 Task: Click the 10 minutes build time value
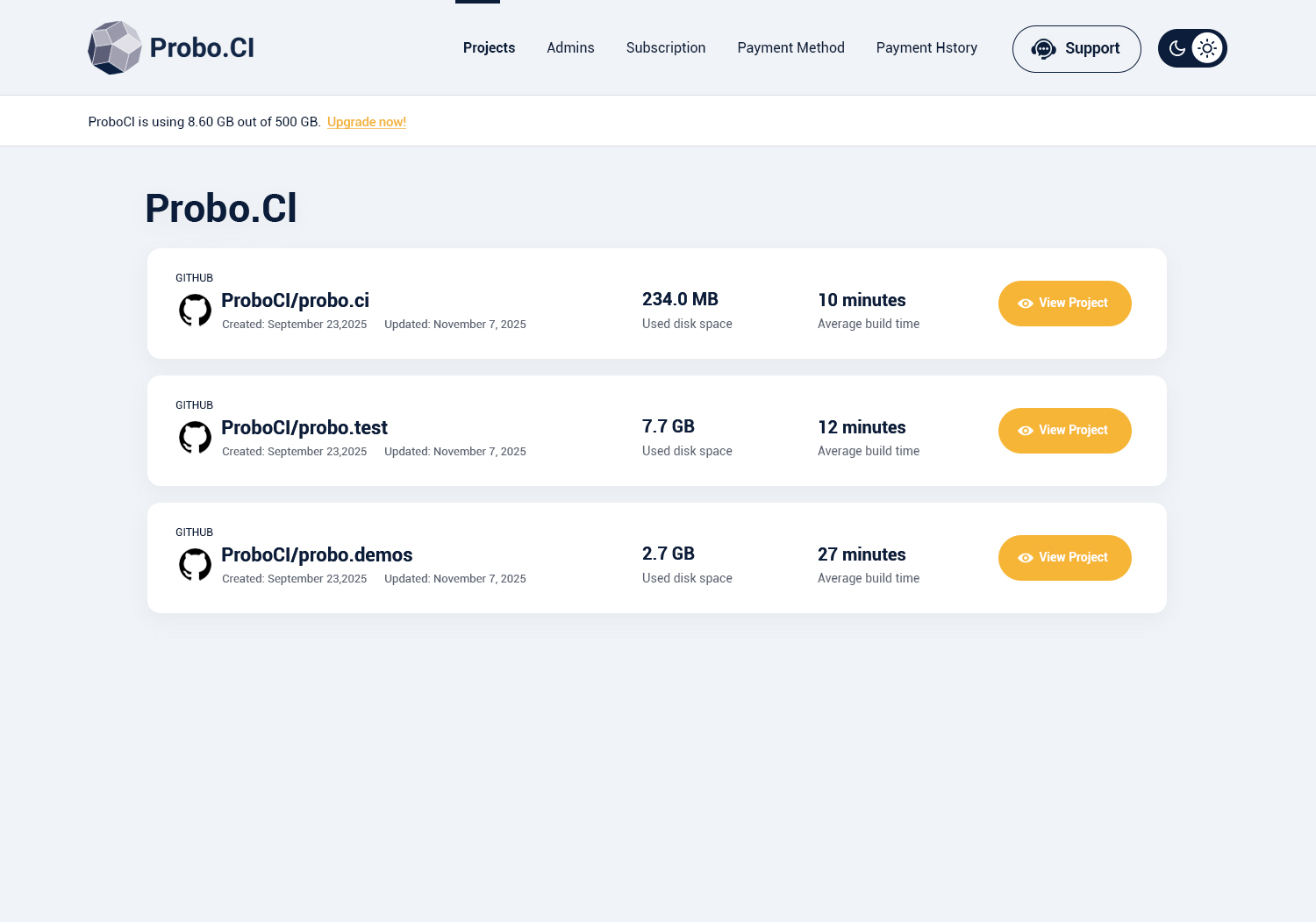862,300
